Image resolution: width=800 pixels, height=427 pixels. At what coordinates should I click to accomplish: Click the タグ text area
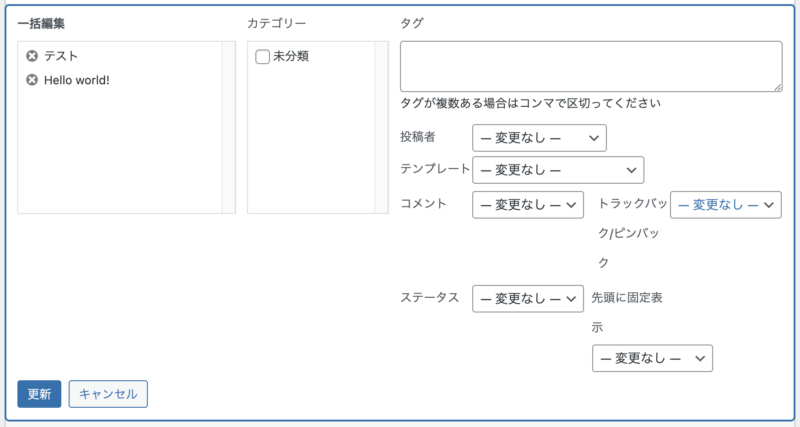(591, 66)
